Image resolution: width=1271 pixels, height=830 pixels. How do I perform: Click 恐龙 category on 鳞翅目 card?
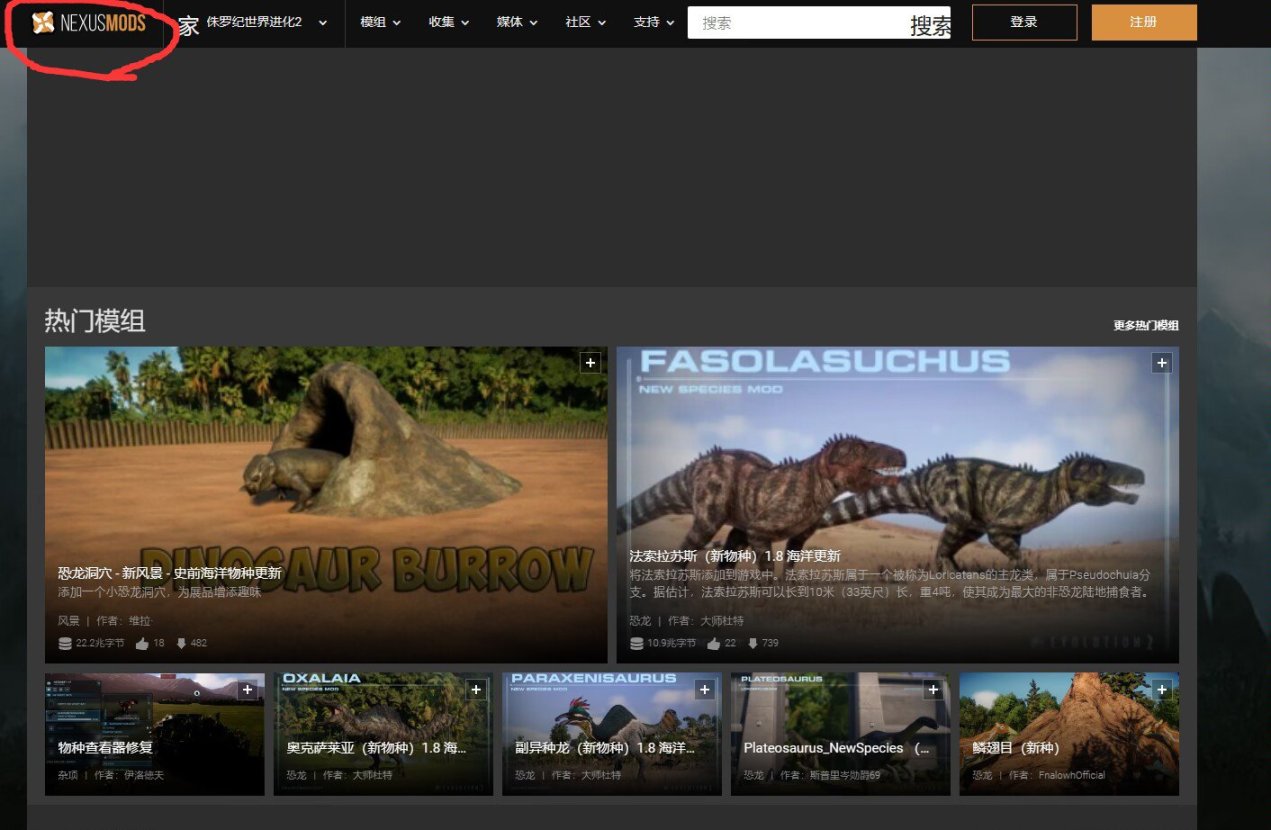click(982, 775)
